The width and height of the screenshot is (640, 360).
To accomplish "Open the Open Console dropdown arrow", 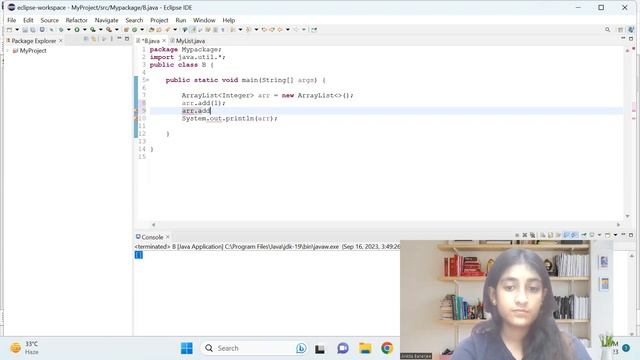I will (615, 235).
